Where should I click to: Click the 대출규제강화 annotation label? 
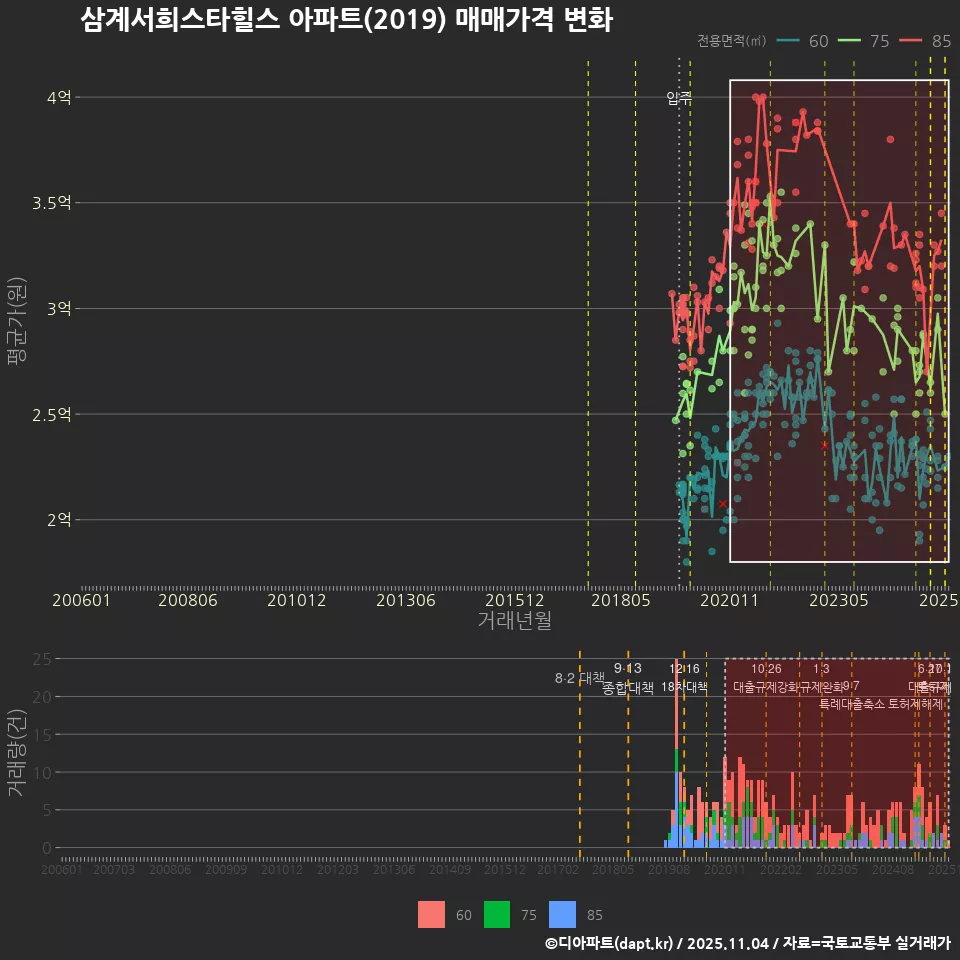pos(765,689)
